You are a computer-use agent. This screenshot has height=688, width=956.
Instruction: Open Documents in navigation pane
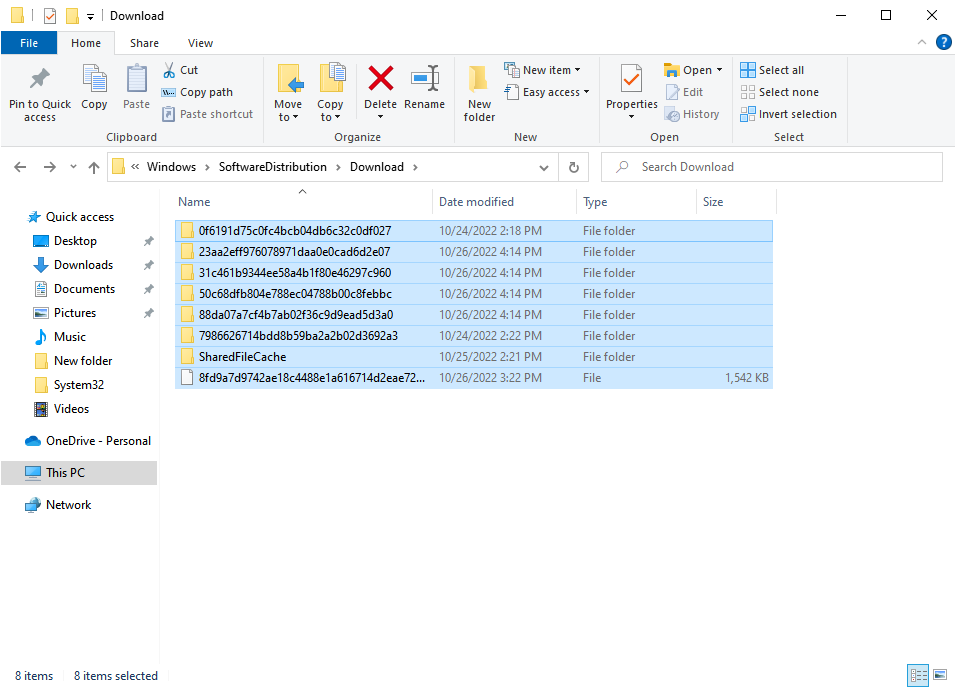84,289
